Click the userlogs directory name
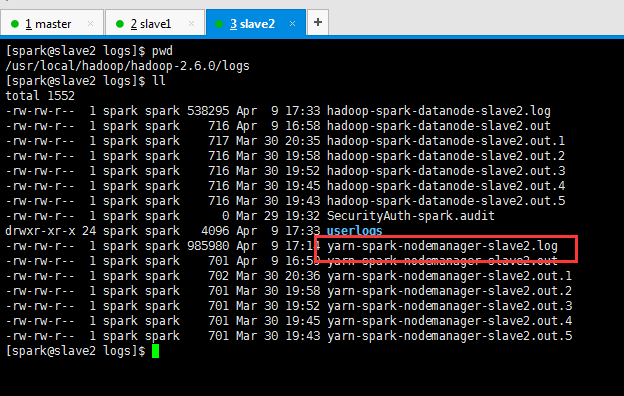The image size is (624, 396). click(354, 231)
